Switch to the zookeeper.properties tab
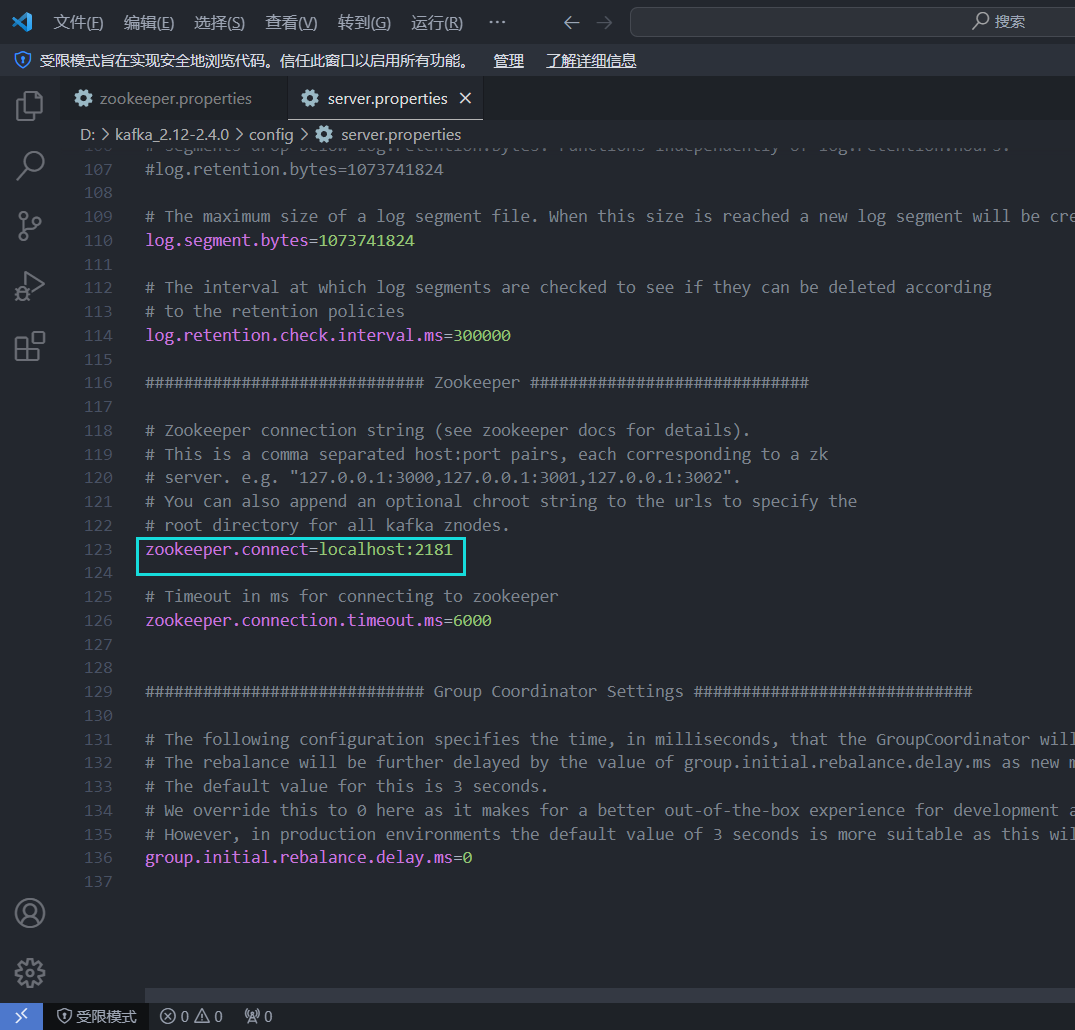This screenshot has height=1030, width=1075. click(173, 98)
